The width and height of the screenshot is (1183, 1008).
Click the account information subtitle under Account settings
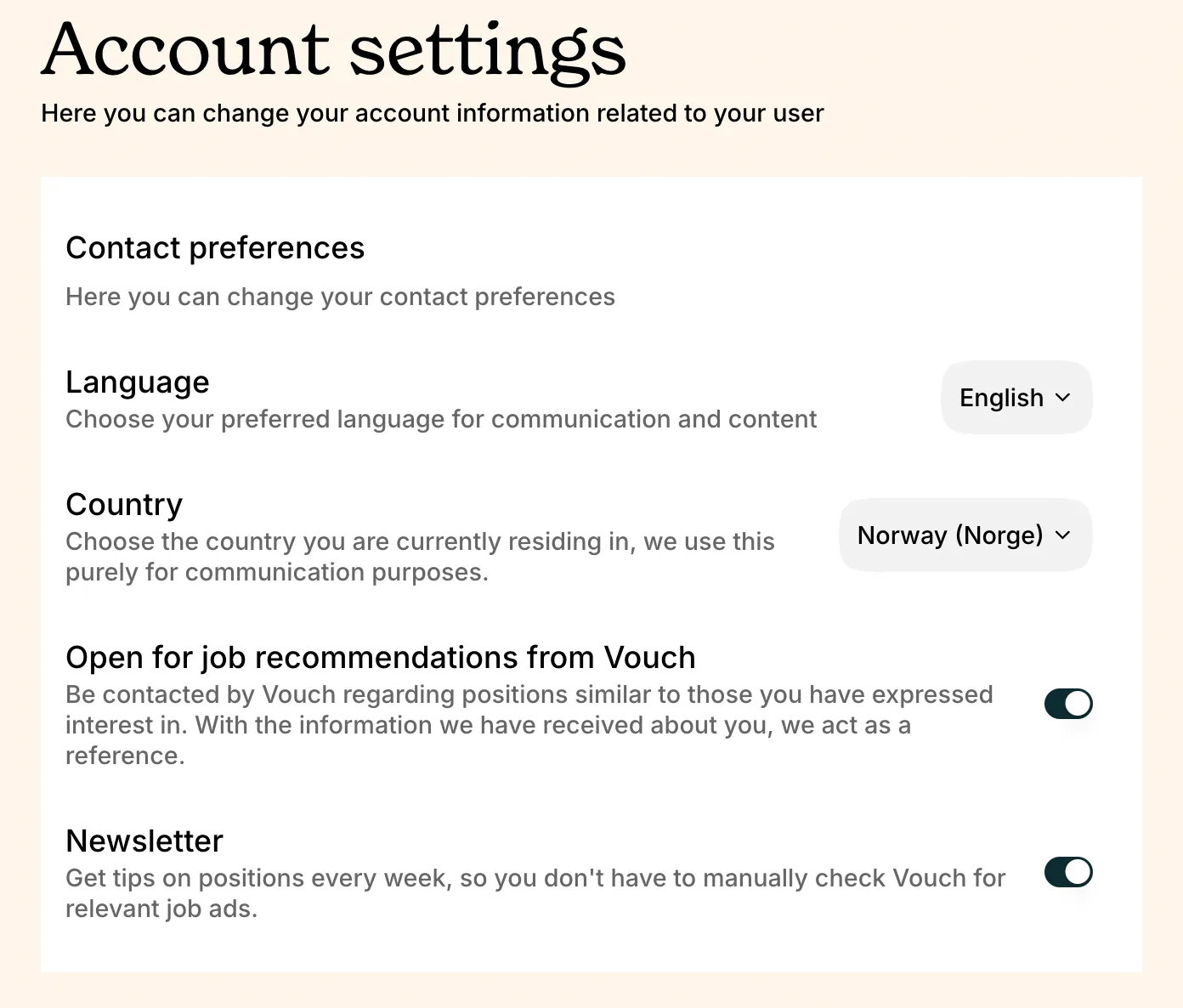433,113
